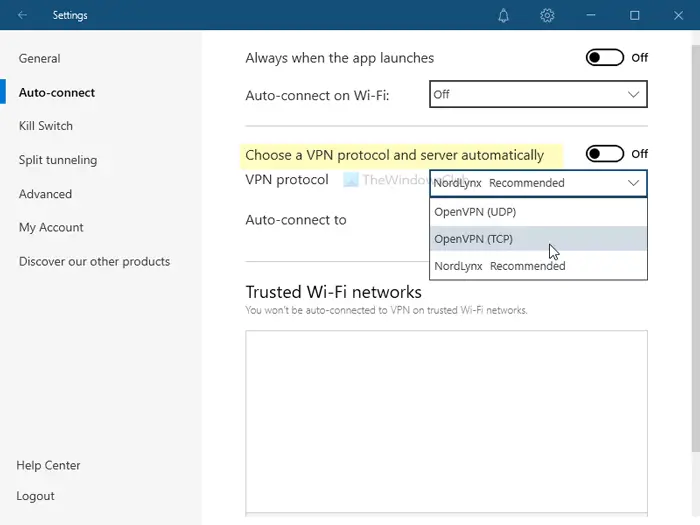Maximize the Settings window
The height and width of the screenshot is (525, 700).
pyautogui.click(x=634, y=15)
